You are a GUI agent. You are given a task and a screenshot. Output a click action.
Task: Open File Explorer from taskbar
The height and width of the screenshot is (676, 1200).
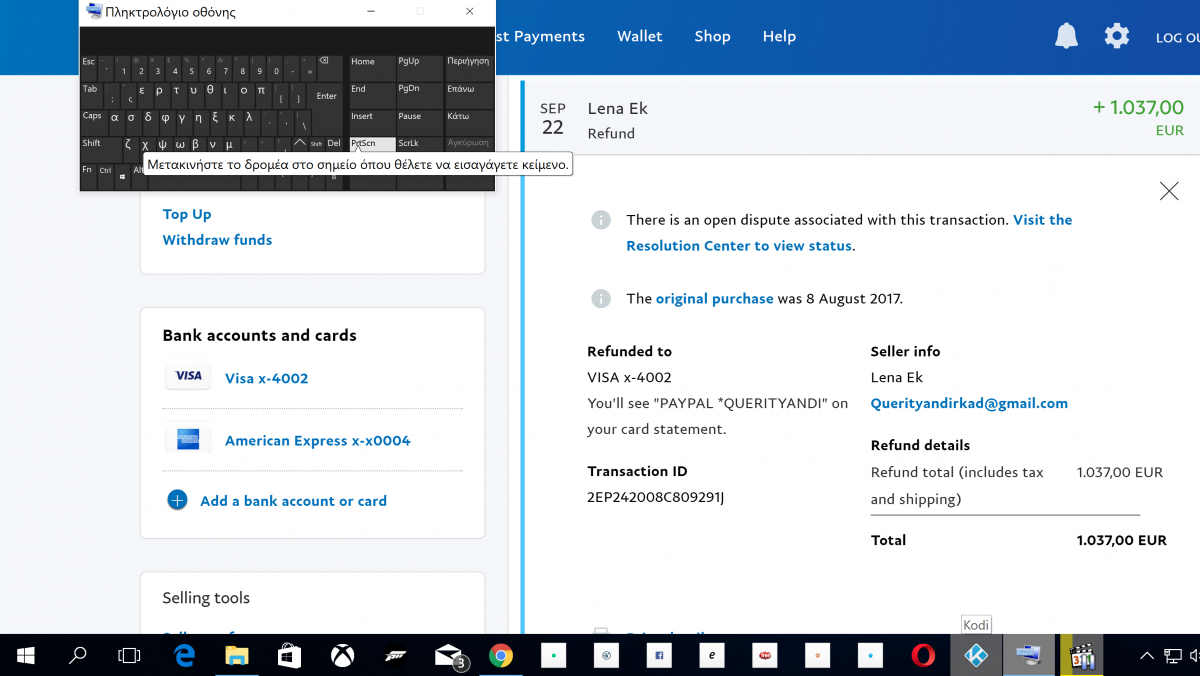click(236, 655)
